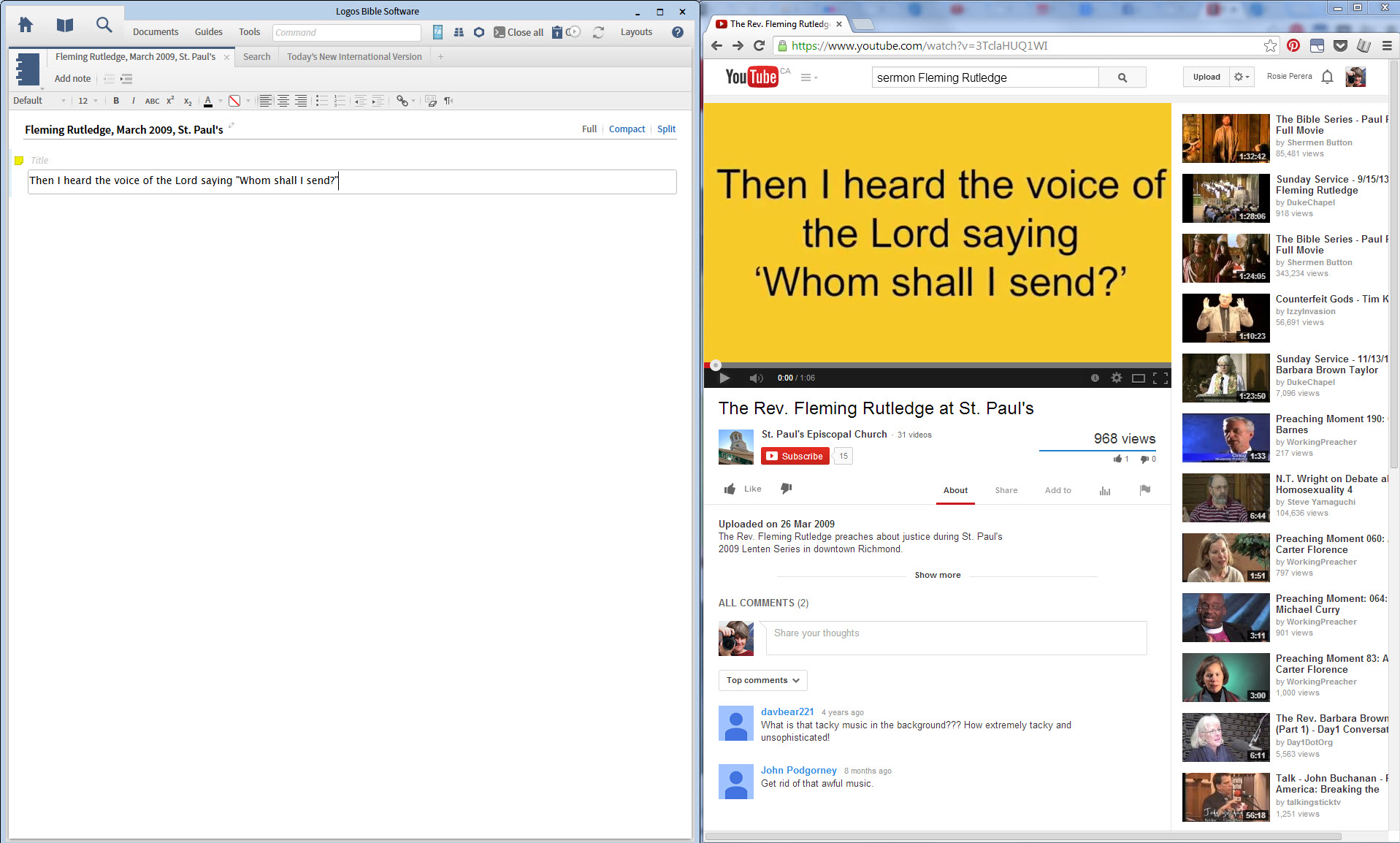Insert a numbered list

tap(340, 101)
